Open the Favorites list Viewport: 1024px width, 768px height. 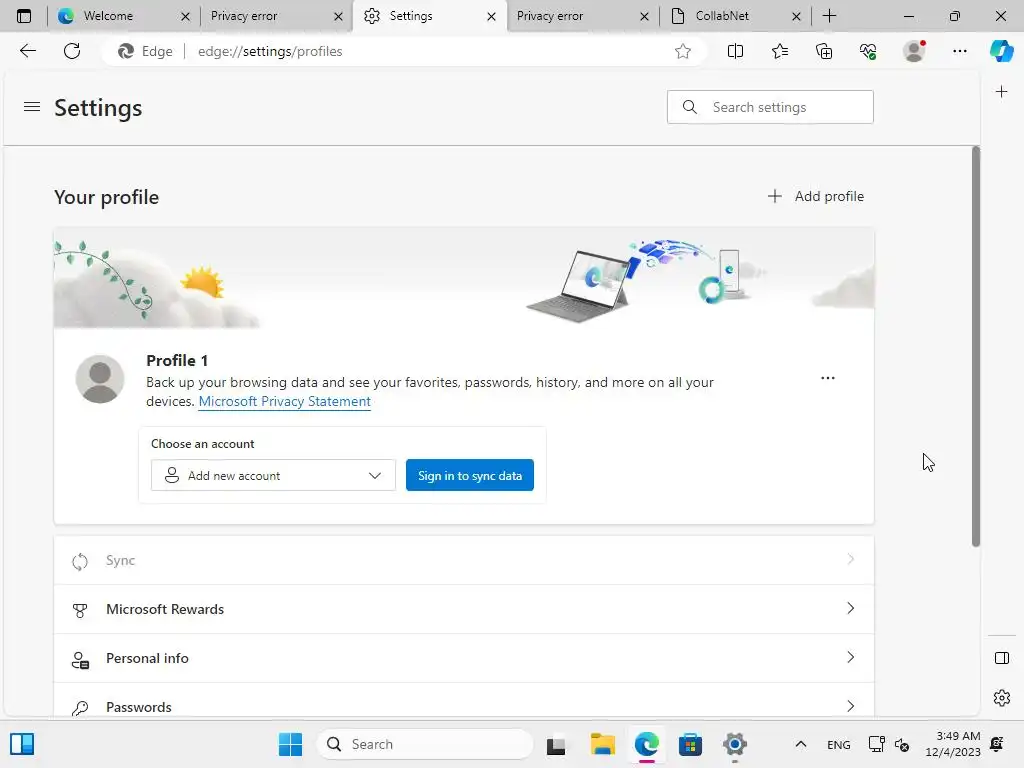click(780, 51)
